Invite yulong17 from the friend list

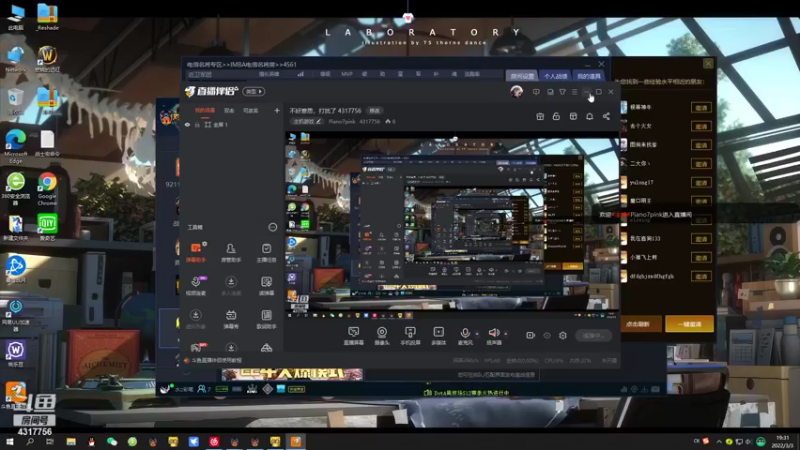(701, 182)
